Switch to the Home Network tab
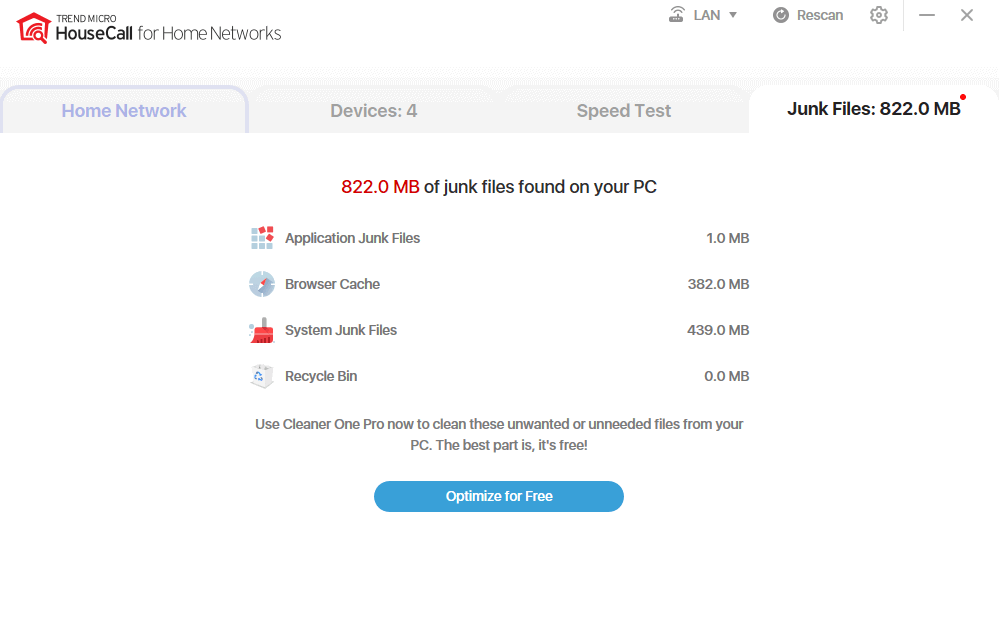 pos(124,111)
